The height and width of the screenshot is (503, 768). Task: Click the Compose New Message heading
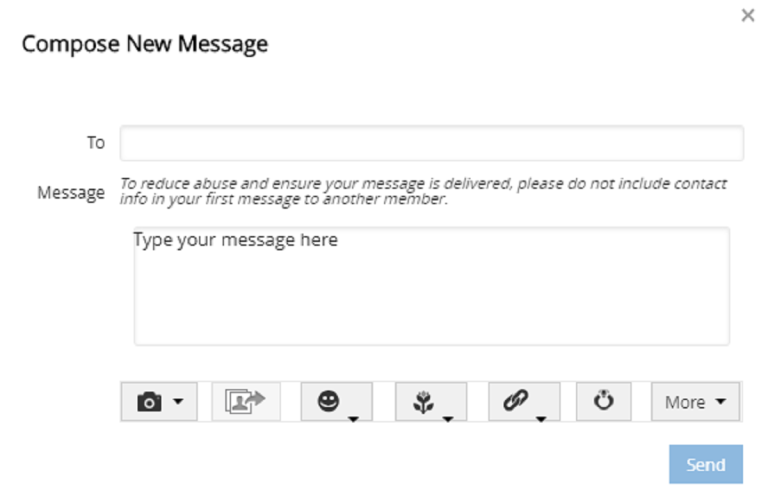[145, 44]
